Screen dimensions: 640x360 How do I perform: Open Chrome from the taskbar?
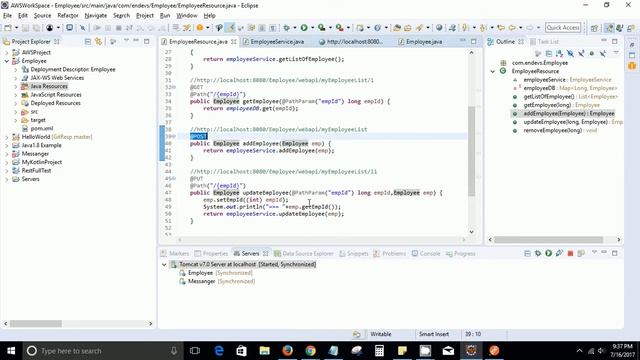tap(311, 351)
